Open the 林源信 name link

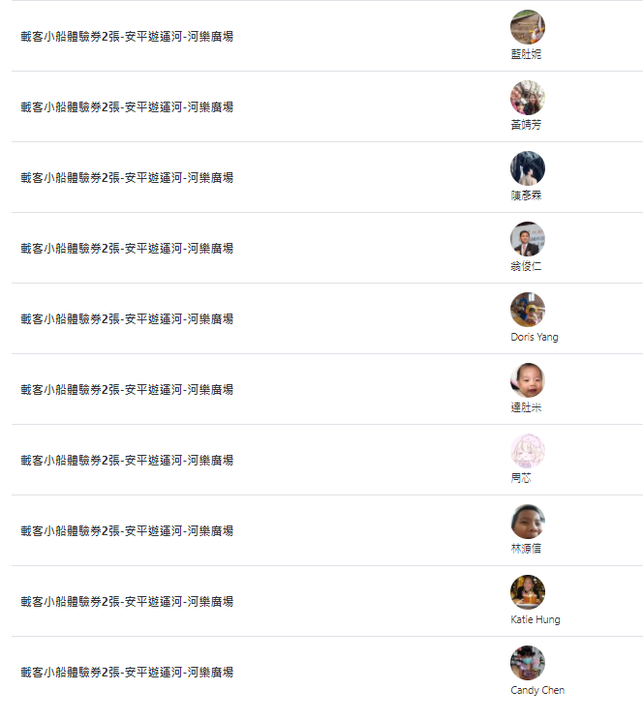(526, 549)
